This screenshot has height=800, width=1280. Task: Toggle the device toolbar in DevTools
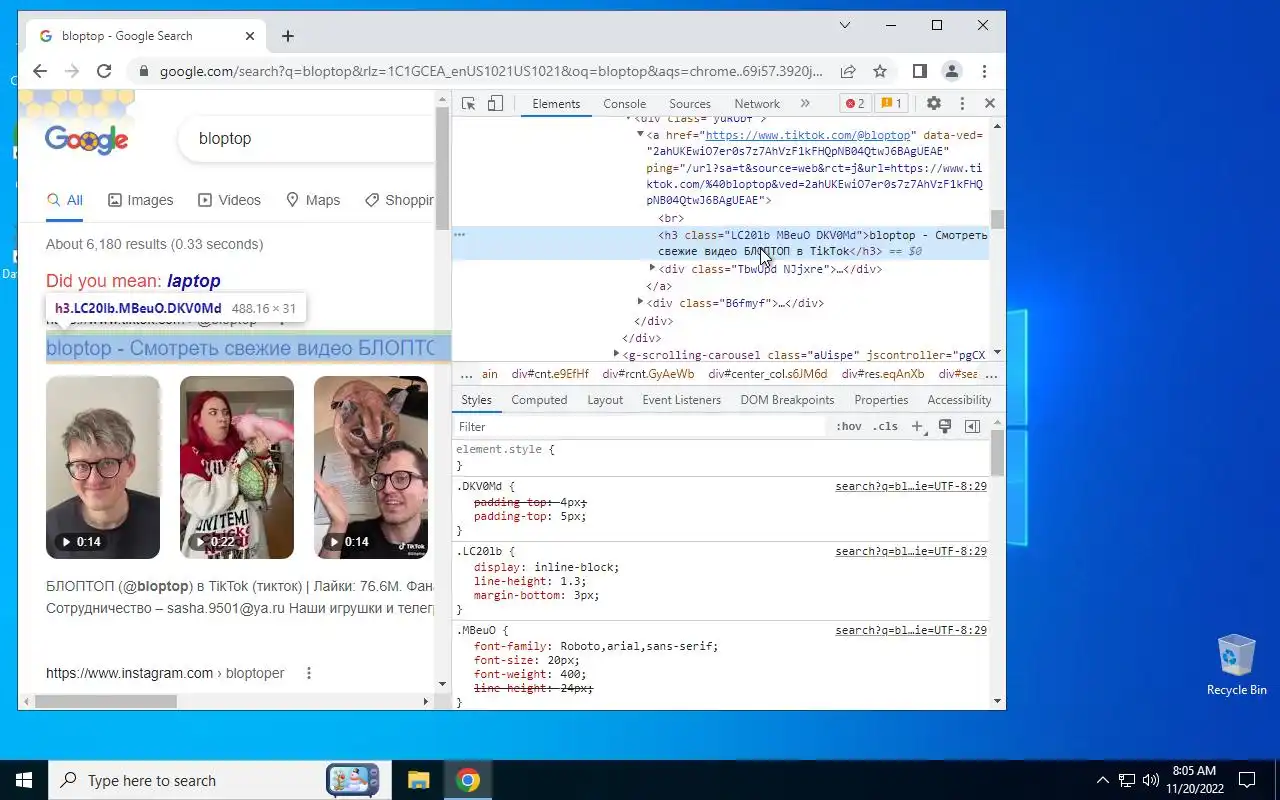click(x=495, y=103)
